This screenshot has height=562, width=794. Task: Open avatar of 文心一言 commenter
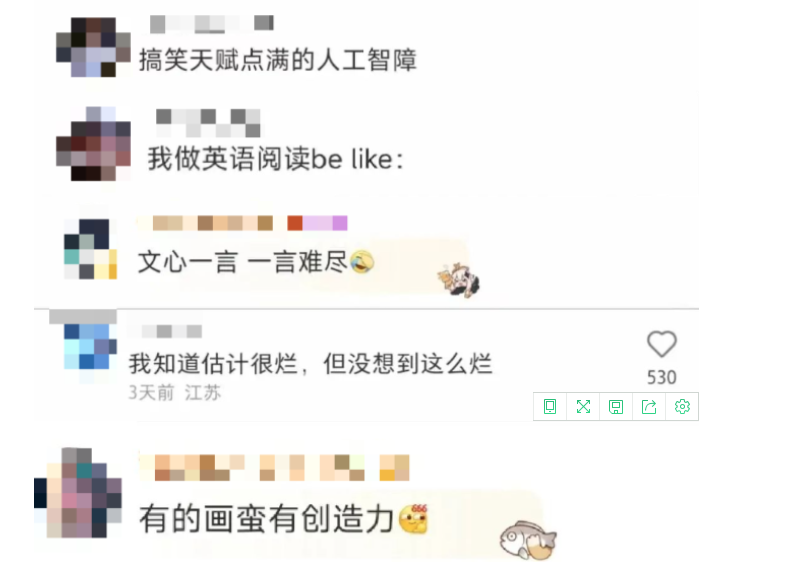[x=90, y=249]
